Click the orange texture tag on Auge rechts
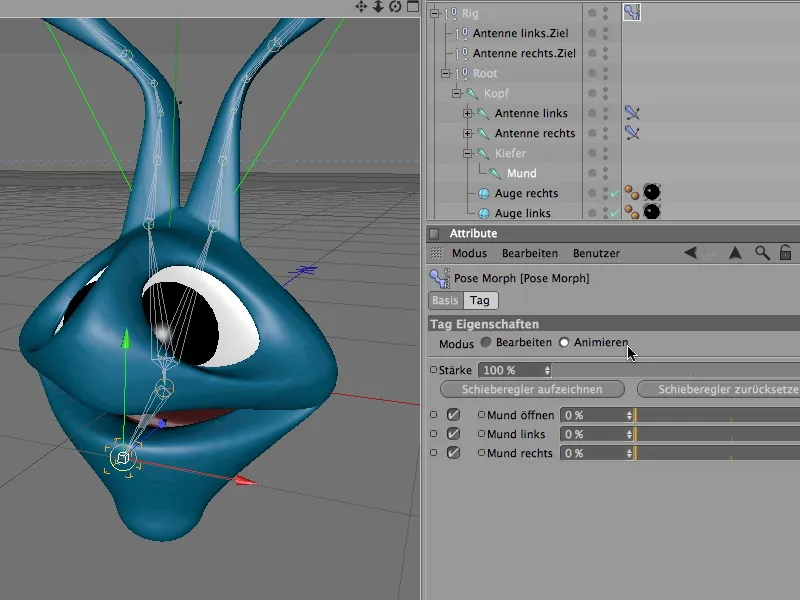 (x=632, y=193)
